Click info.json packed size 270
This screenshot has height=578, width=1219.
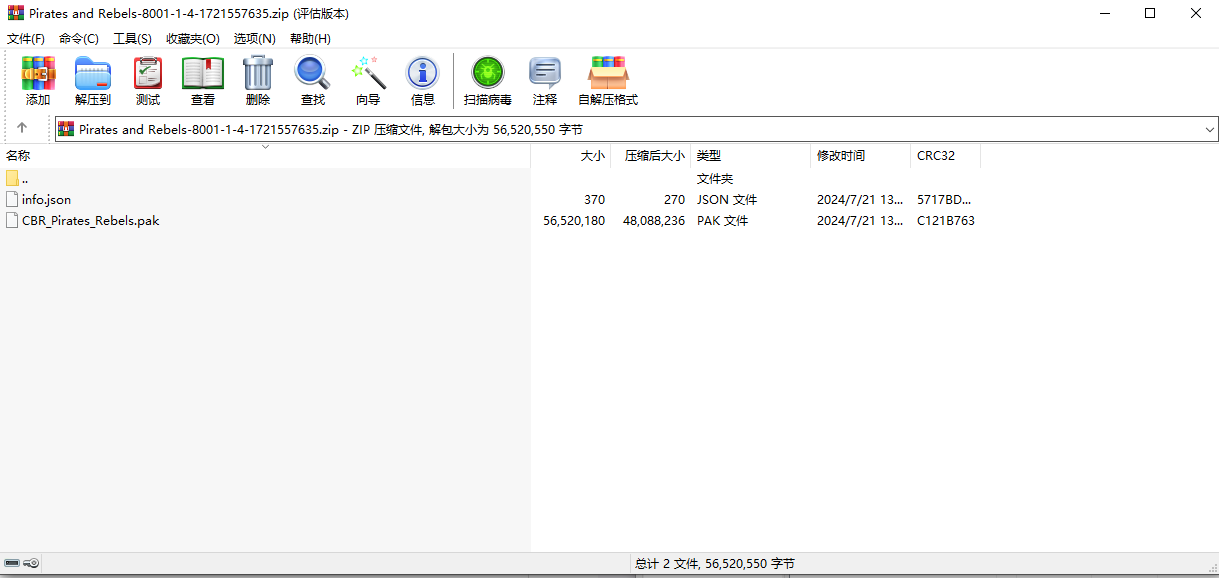pos(674,199)
